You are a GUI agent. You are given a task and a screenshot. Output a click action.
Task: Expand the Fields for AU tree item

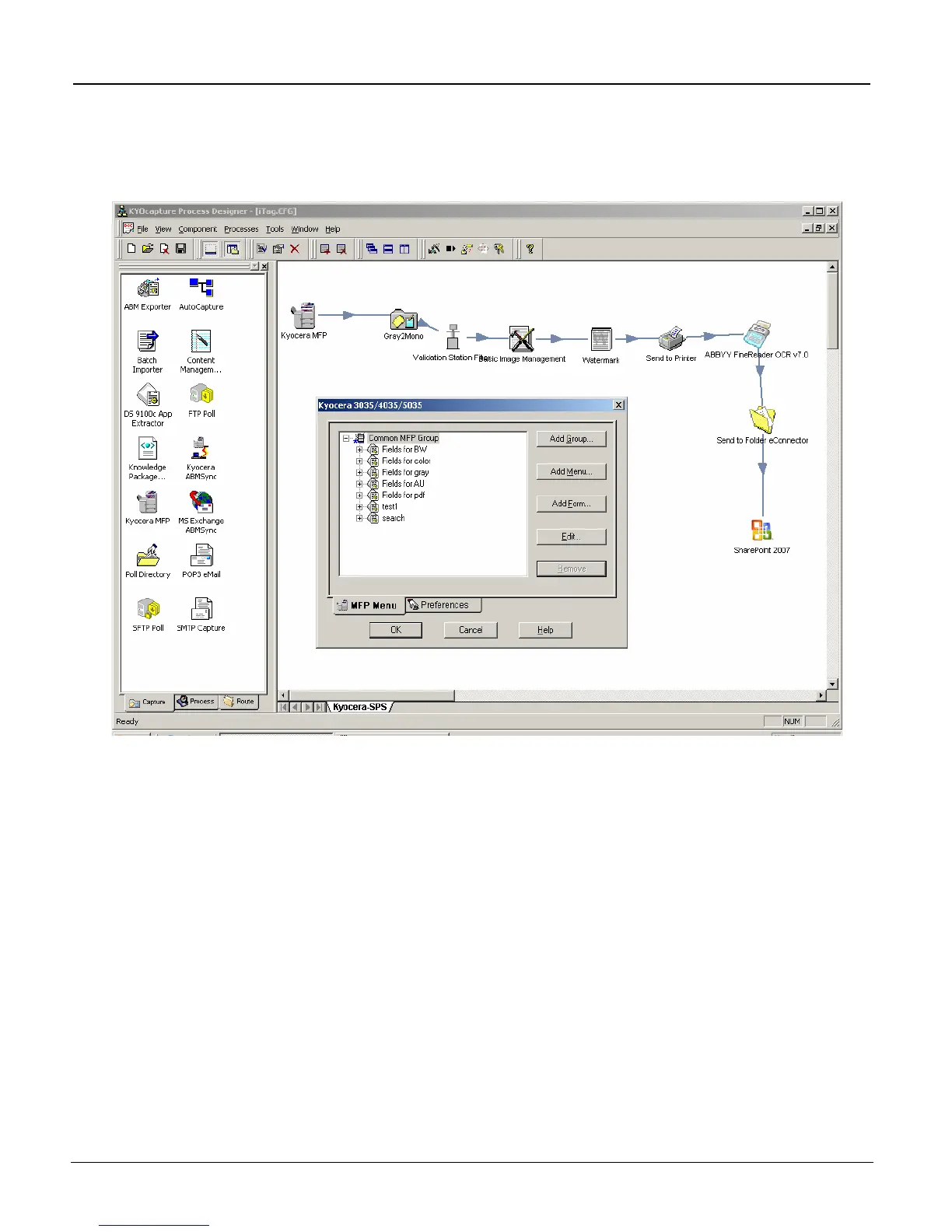click(359, 484)
